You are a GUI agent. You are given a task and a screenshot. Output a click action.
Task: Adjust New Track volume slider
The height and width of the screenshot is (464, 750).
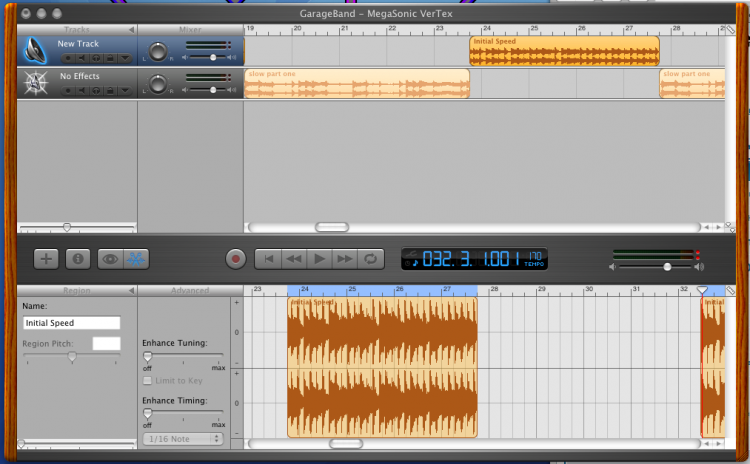point(213,57)
